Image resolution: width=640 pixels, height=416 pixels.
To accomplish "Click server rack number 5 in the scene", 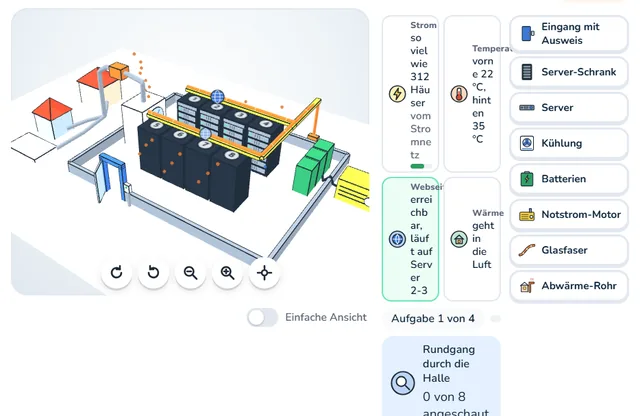I will 153,147.
